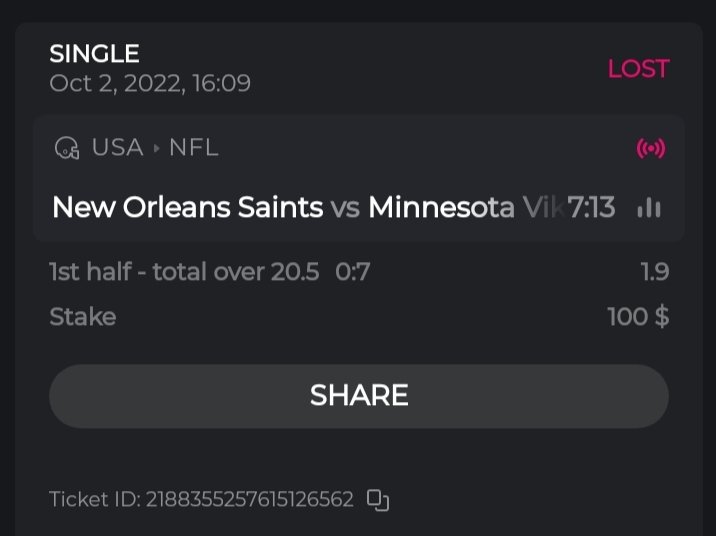716x536 pixels.
Task: Select the Minnesota Vikings team name
Action: pos(465,207)
